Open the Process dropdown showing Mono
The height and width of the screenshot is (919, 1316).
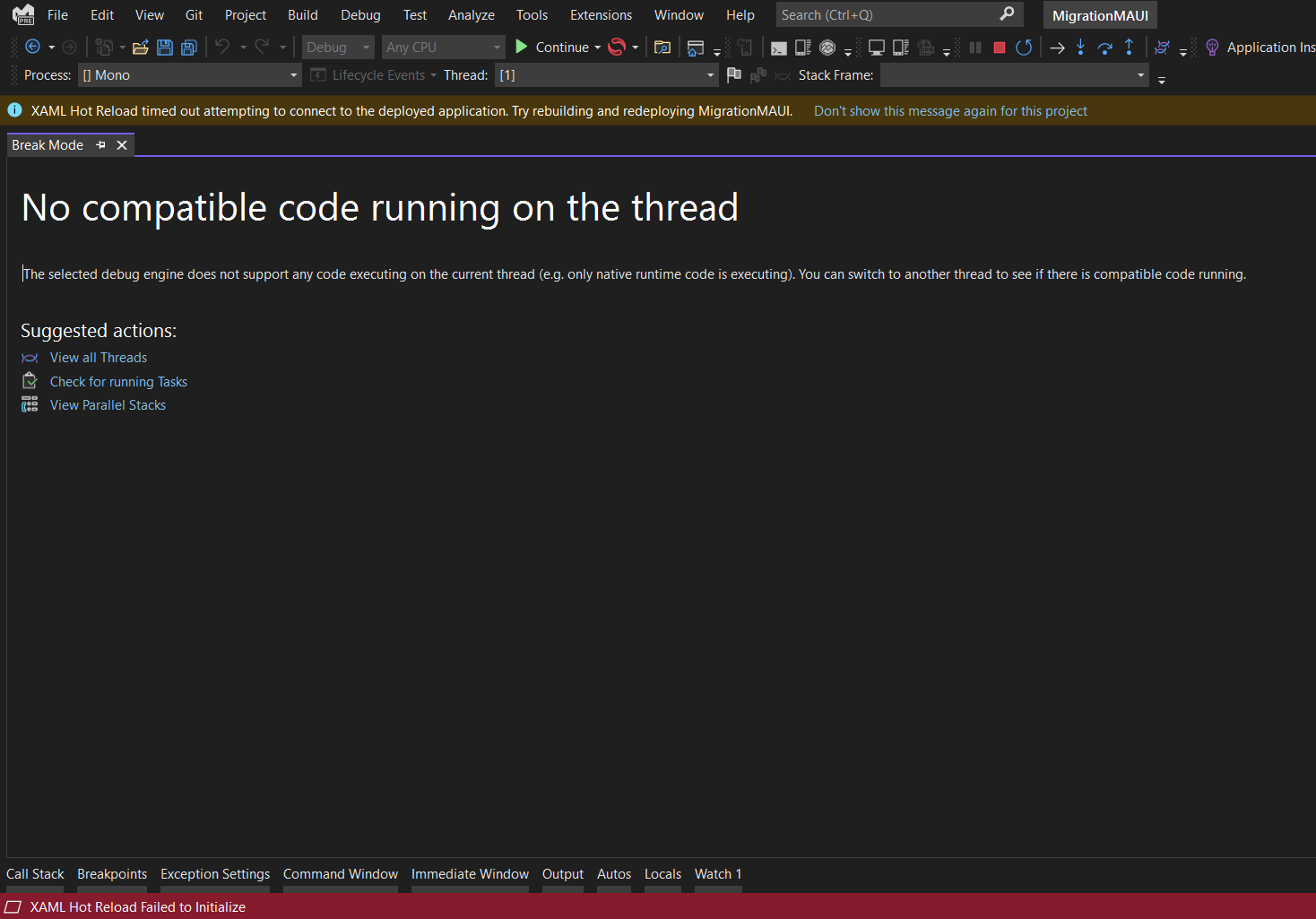click(293, 75)
